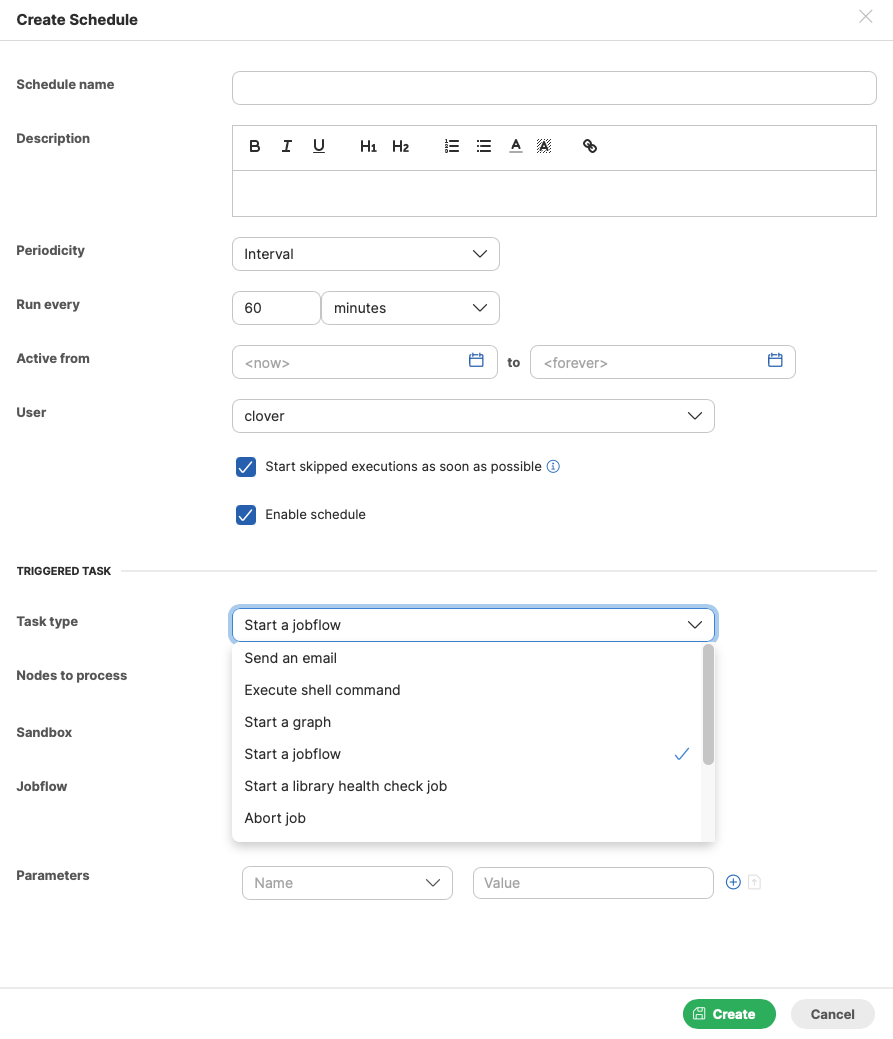Open the calendar picker for the end date
Screen dimensions: 893x1039
(x=775, y=362)
